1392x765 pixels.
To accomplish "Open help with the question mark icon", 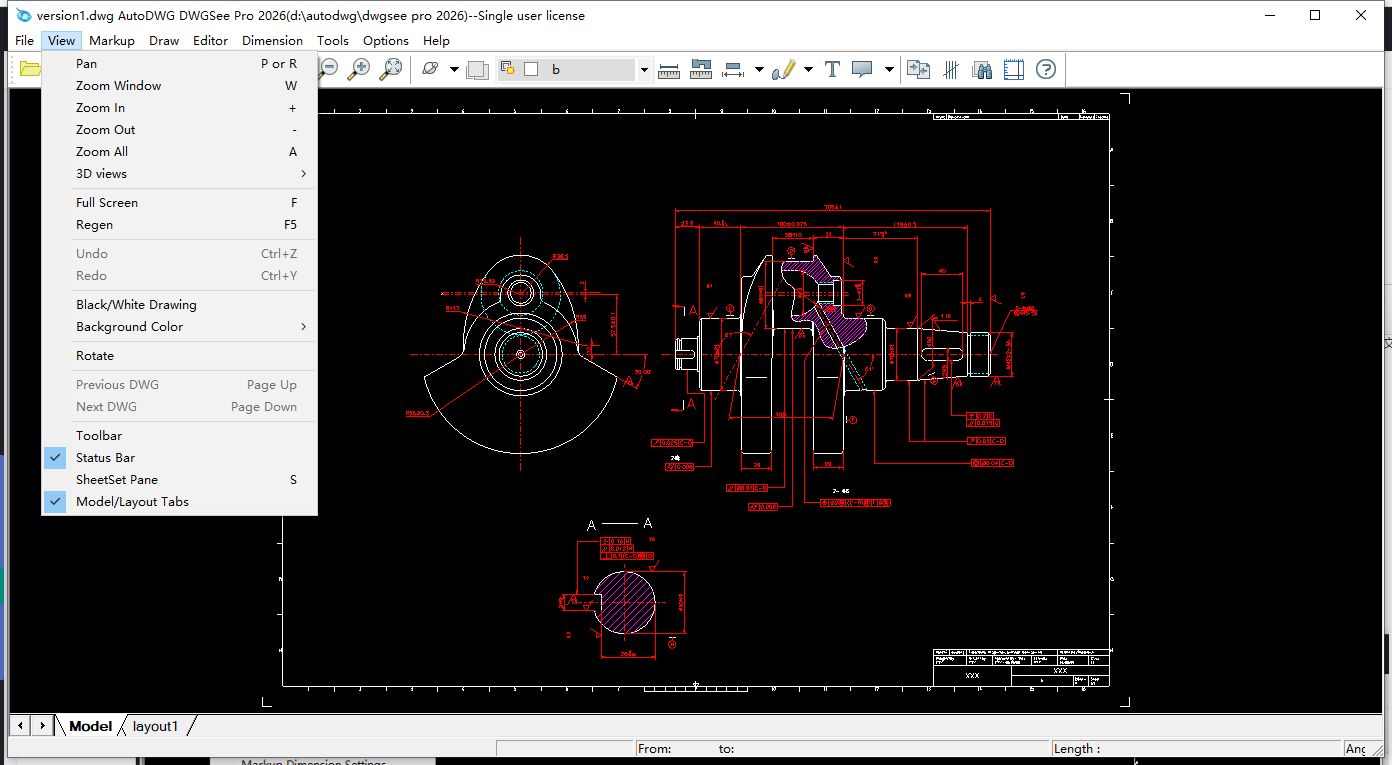I will 1046,69.
